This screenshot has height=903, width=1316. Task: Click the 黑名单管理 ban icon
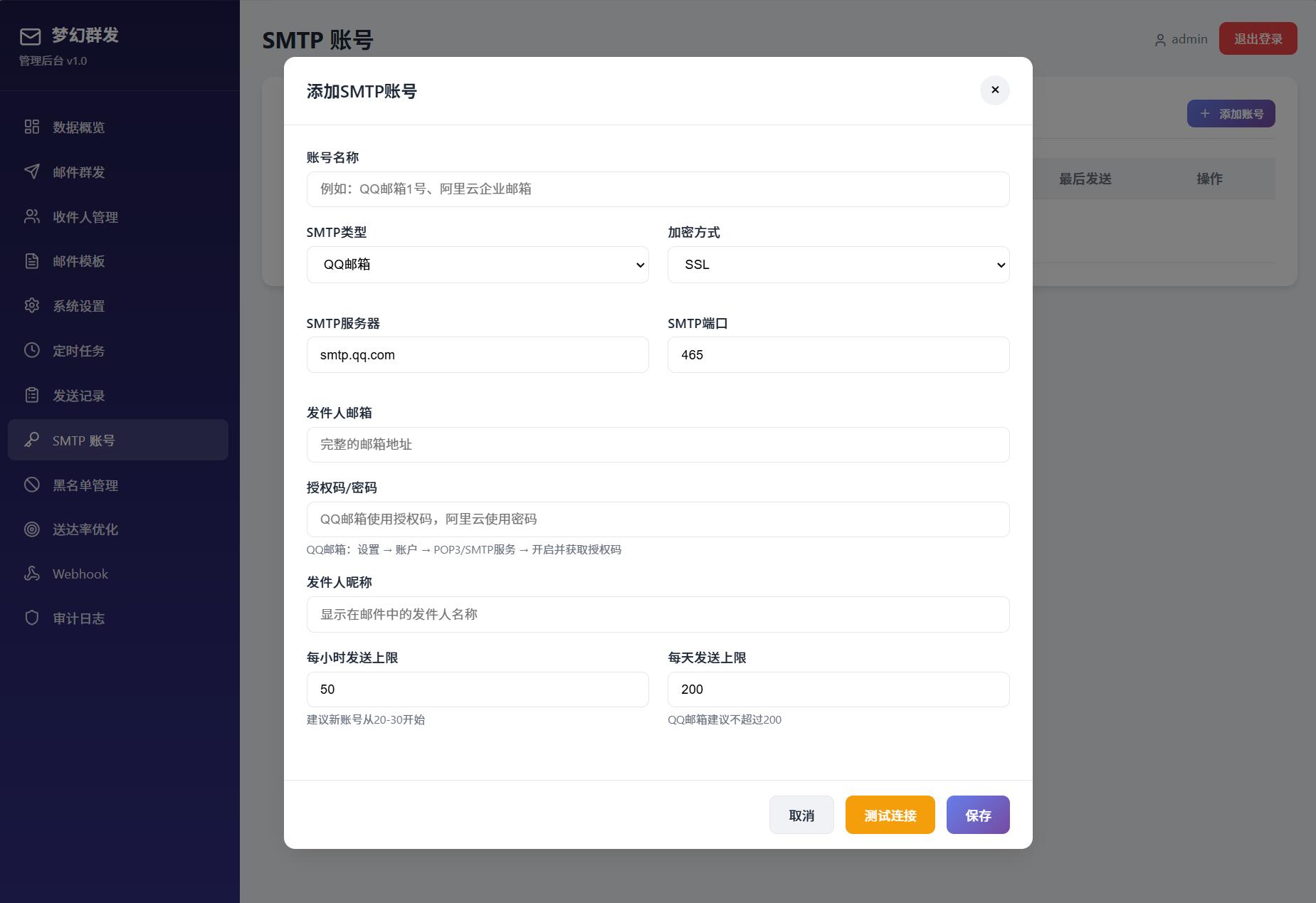tap(32, 485)
